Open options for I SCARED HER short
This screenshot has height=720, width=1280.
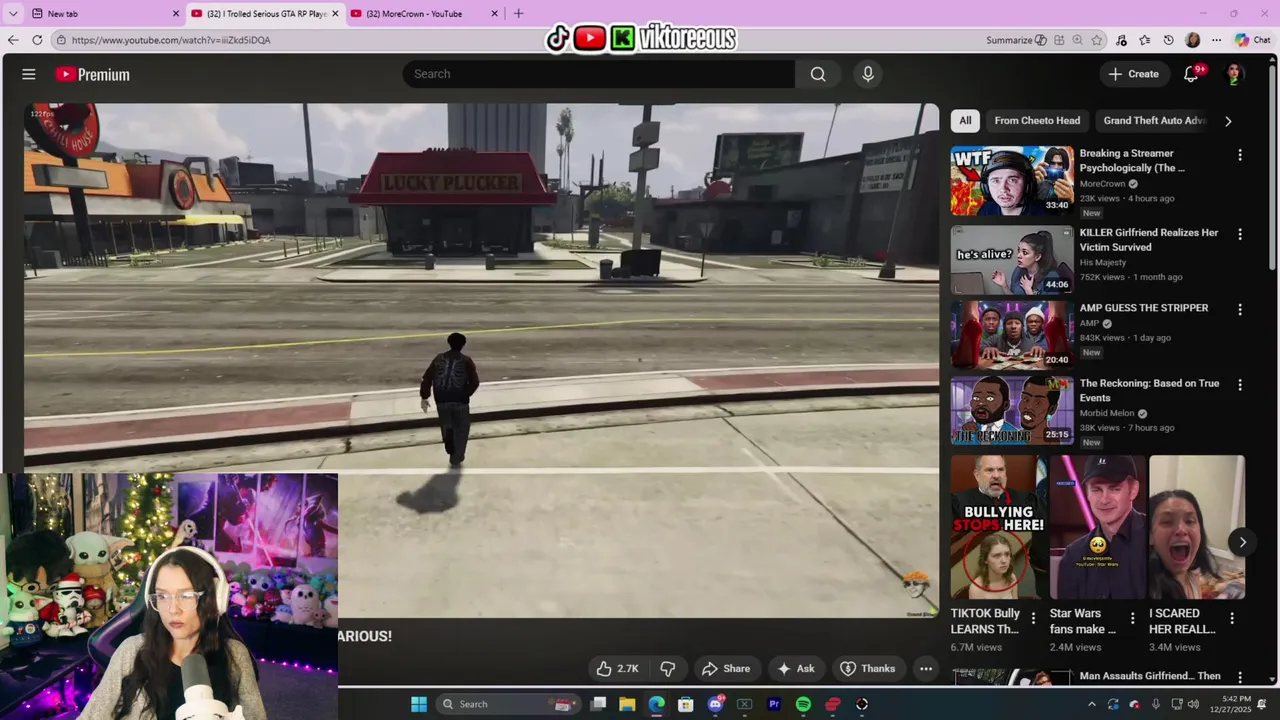tap(1232, 618)
